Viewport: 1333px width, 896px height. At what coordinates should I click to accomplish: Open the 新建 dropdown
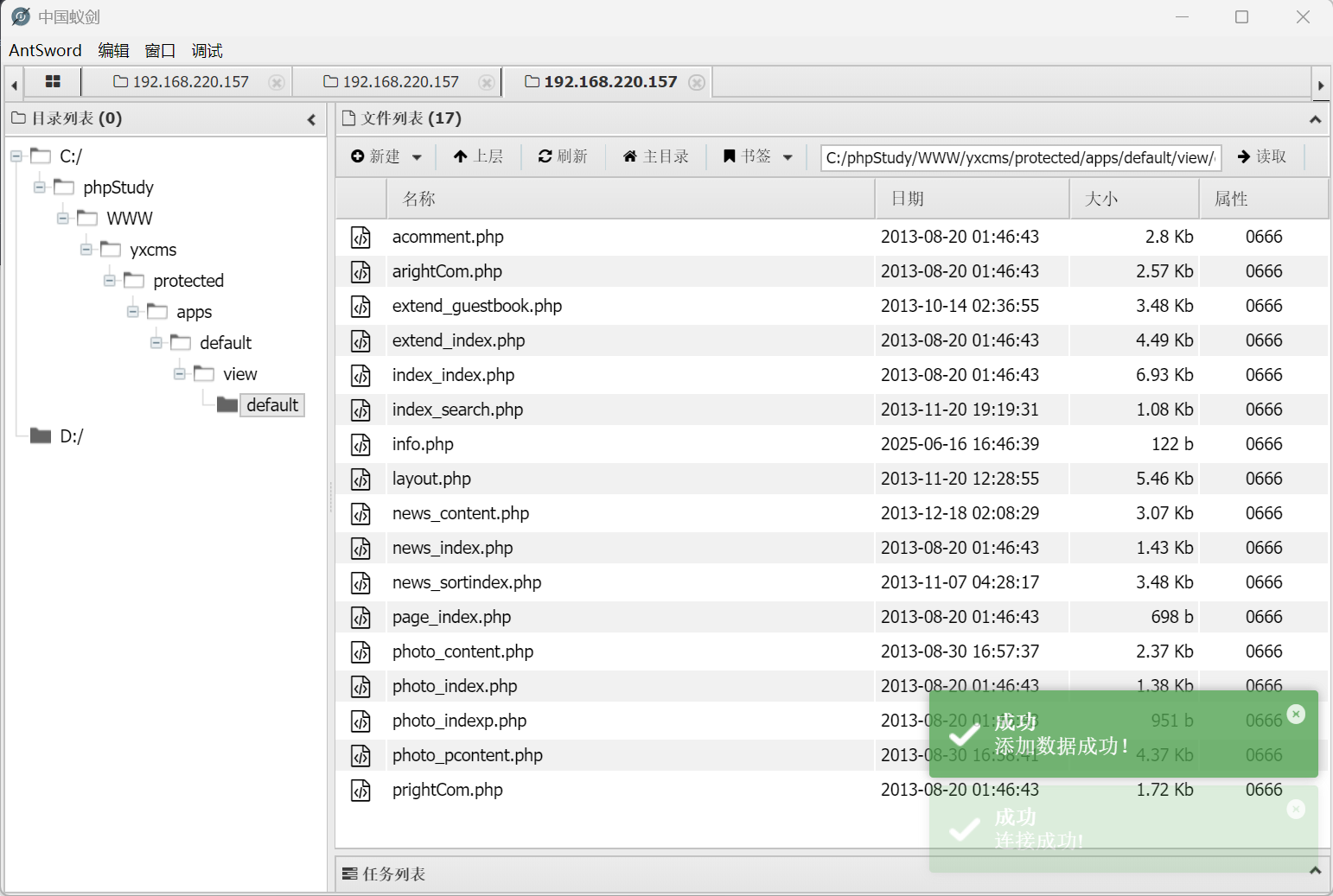click(386, 156)
